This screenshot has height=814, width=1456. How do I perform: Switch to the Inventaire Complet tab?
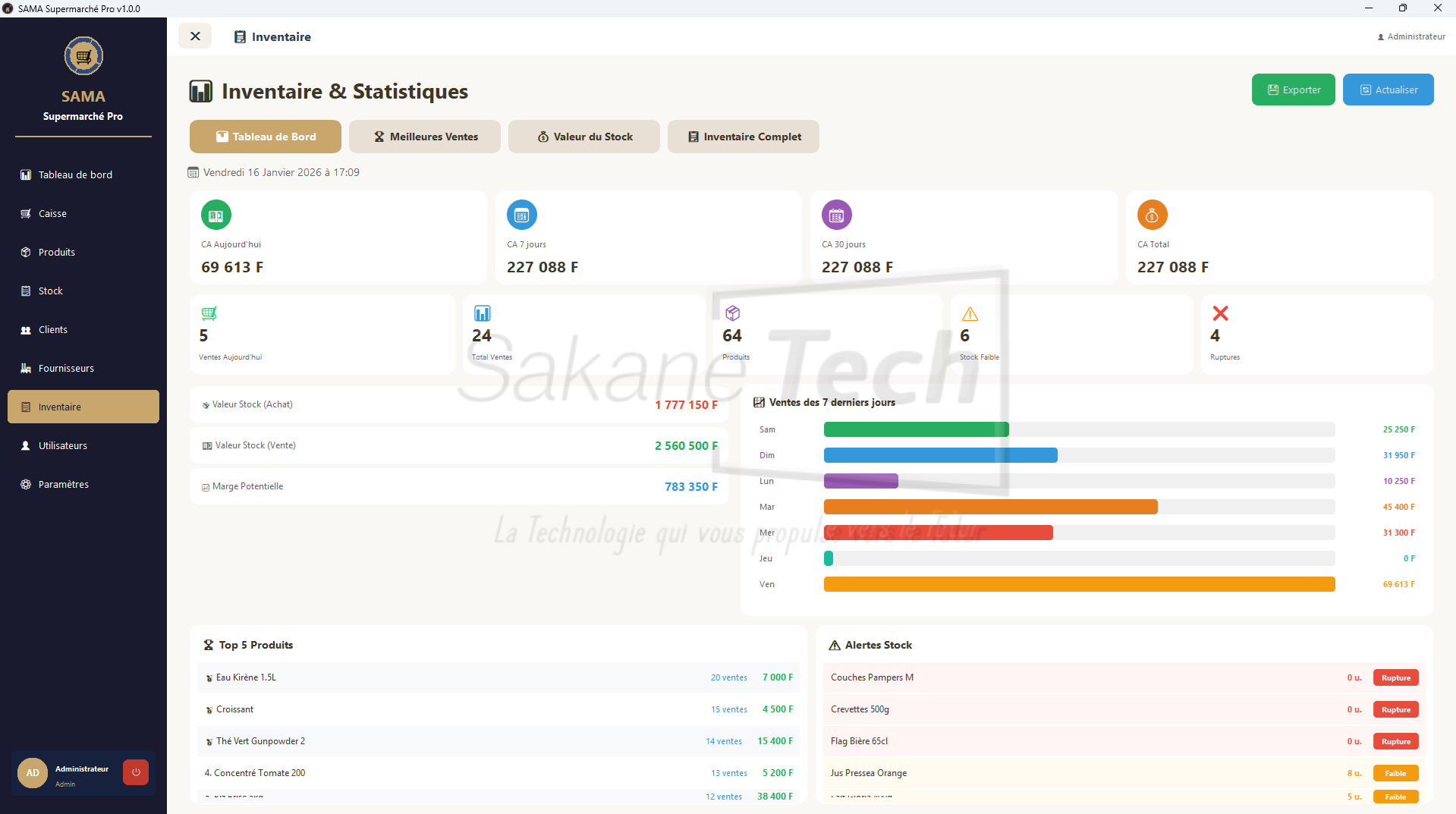(744, 137)
